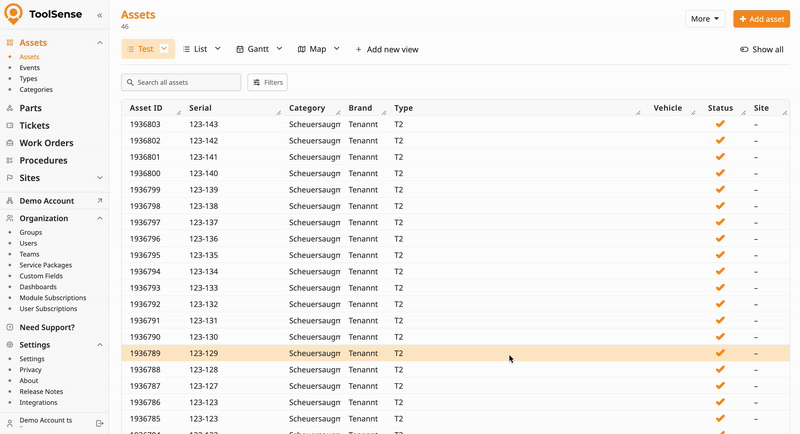Click the ToolSense logo icon
Image resolution: width=800 pixels, height=434 pixels.
point(13,14)
